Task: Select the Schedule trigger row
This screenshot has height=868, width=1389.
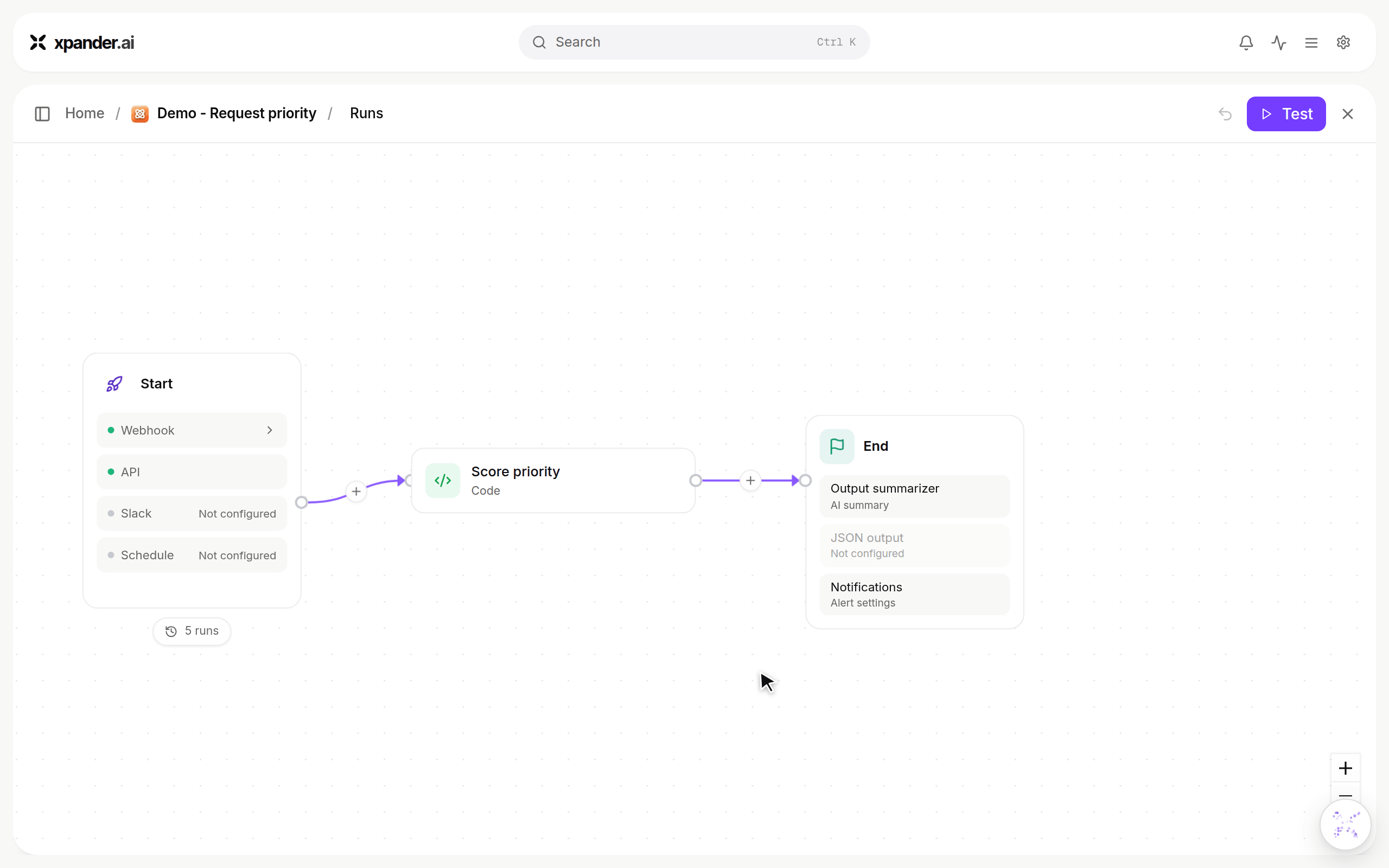Action: [192, 555]
